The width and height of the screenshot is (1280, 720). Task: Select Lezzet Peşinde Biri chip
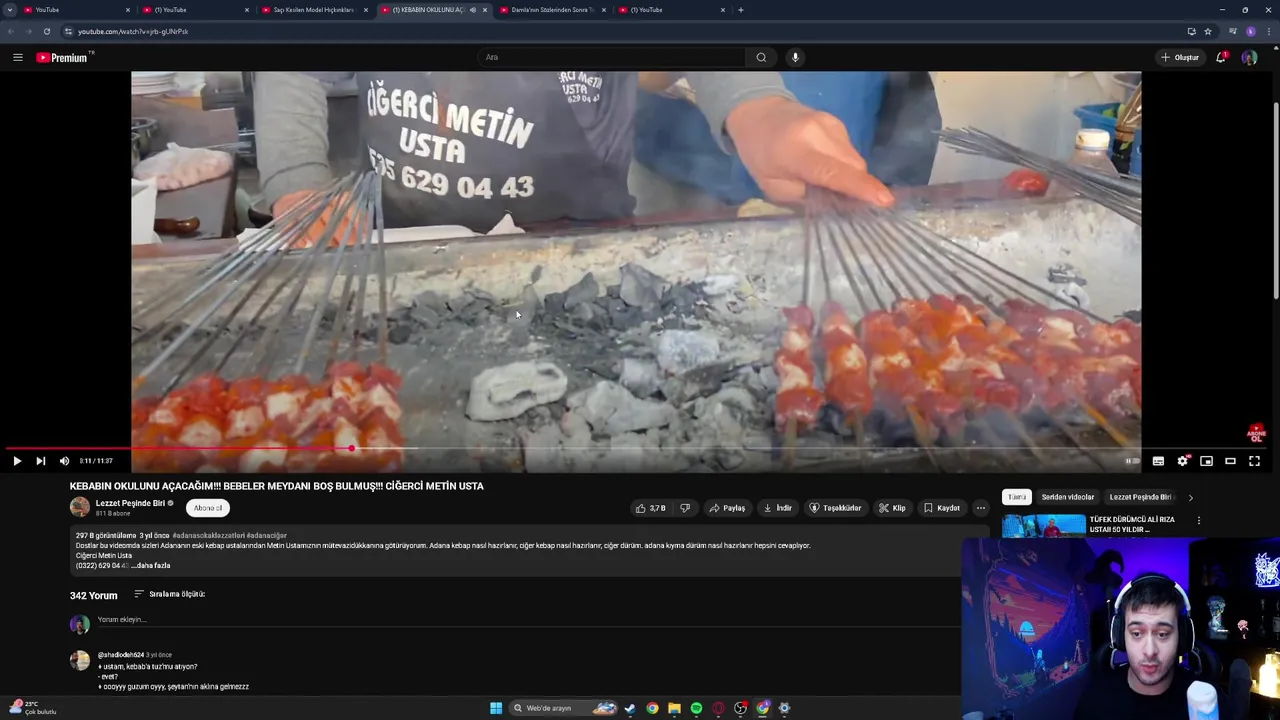(x=1140, y=497)
